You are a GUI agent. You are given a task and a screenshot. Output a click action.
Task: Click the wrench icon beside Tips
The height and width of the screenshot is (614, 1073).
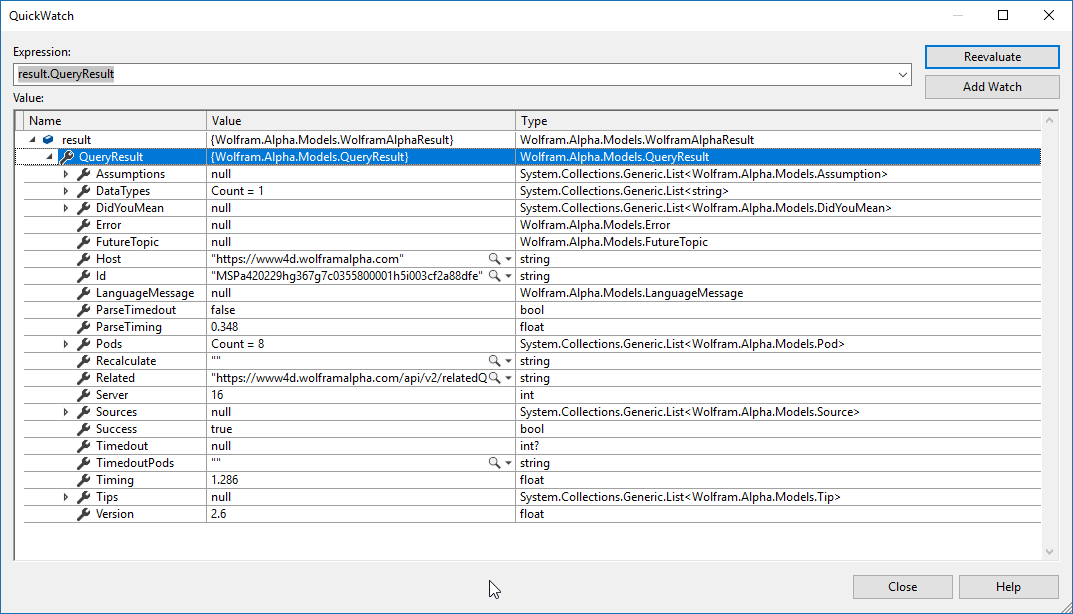click(x=83, y=497)
